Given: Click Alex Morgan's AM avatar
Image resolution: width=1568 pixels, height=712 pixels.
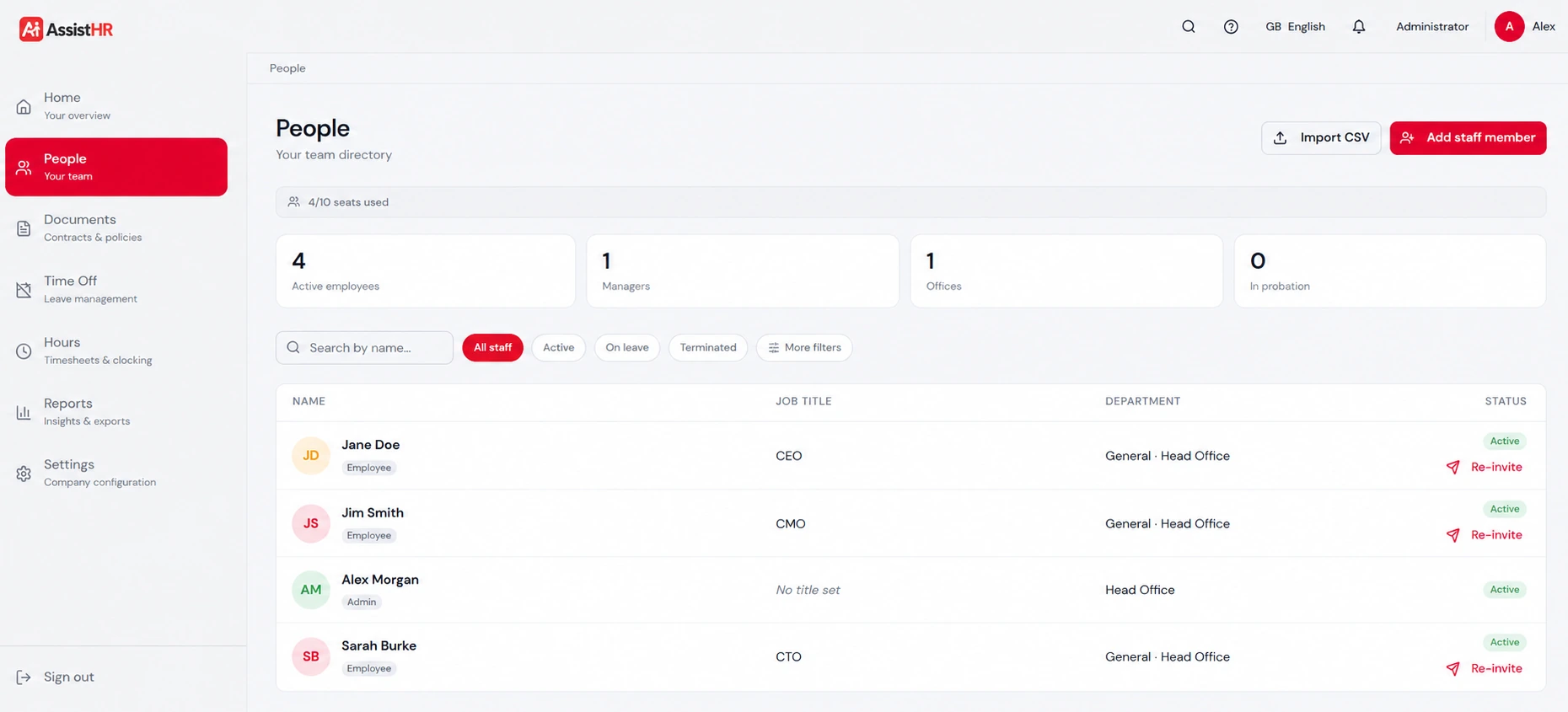Looking at the screenshot, I should tap(311, 590).
